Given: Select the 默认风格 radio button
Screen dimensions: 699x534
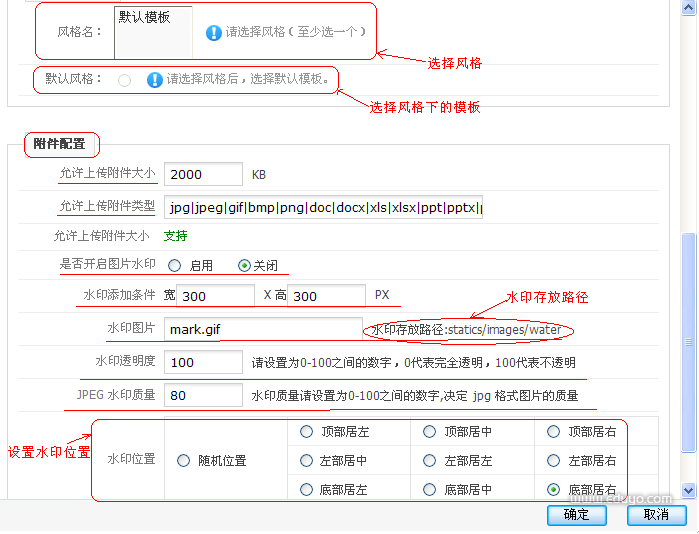Looking at the screenshot, I should point(124,80).
